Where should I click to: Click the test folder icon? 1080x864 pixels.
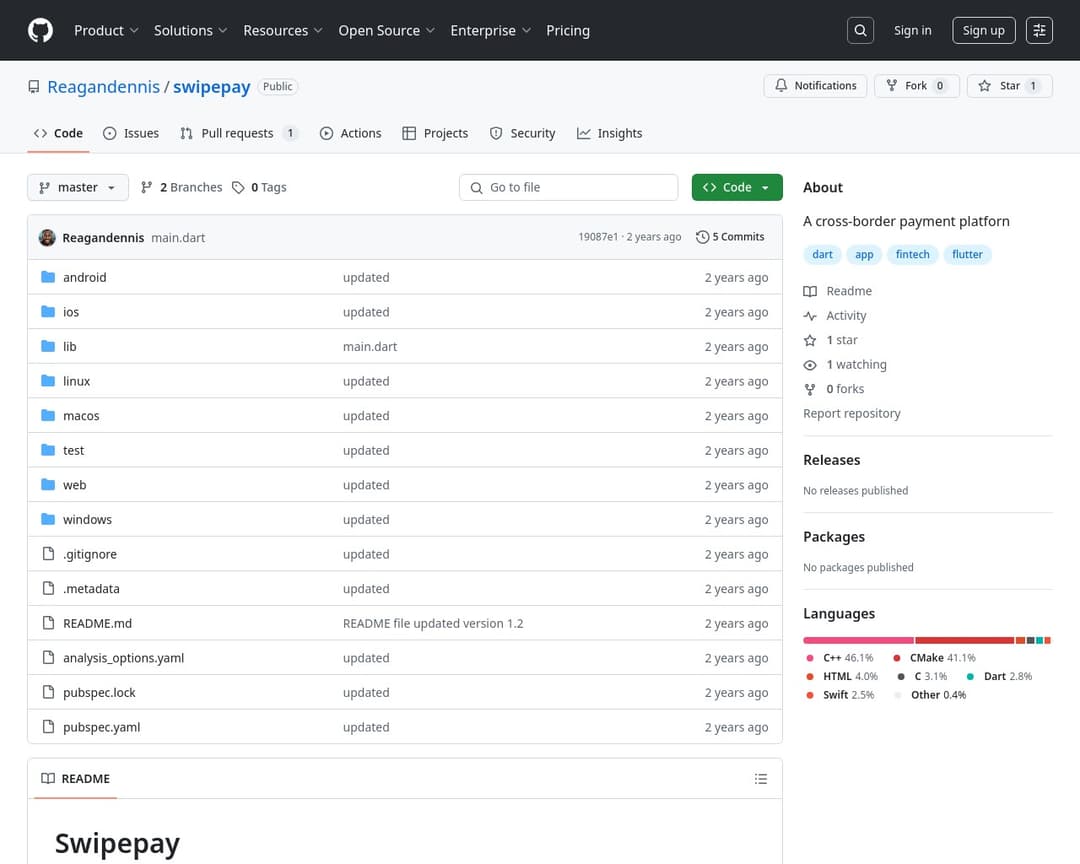(48, 450)
